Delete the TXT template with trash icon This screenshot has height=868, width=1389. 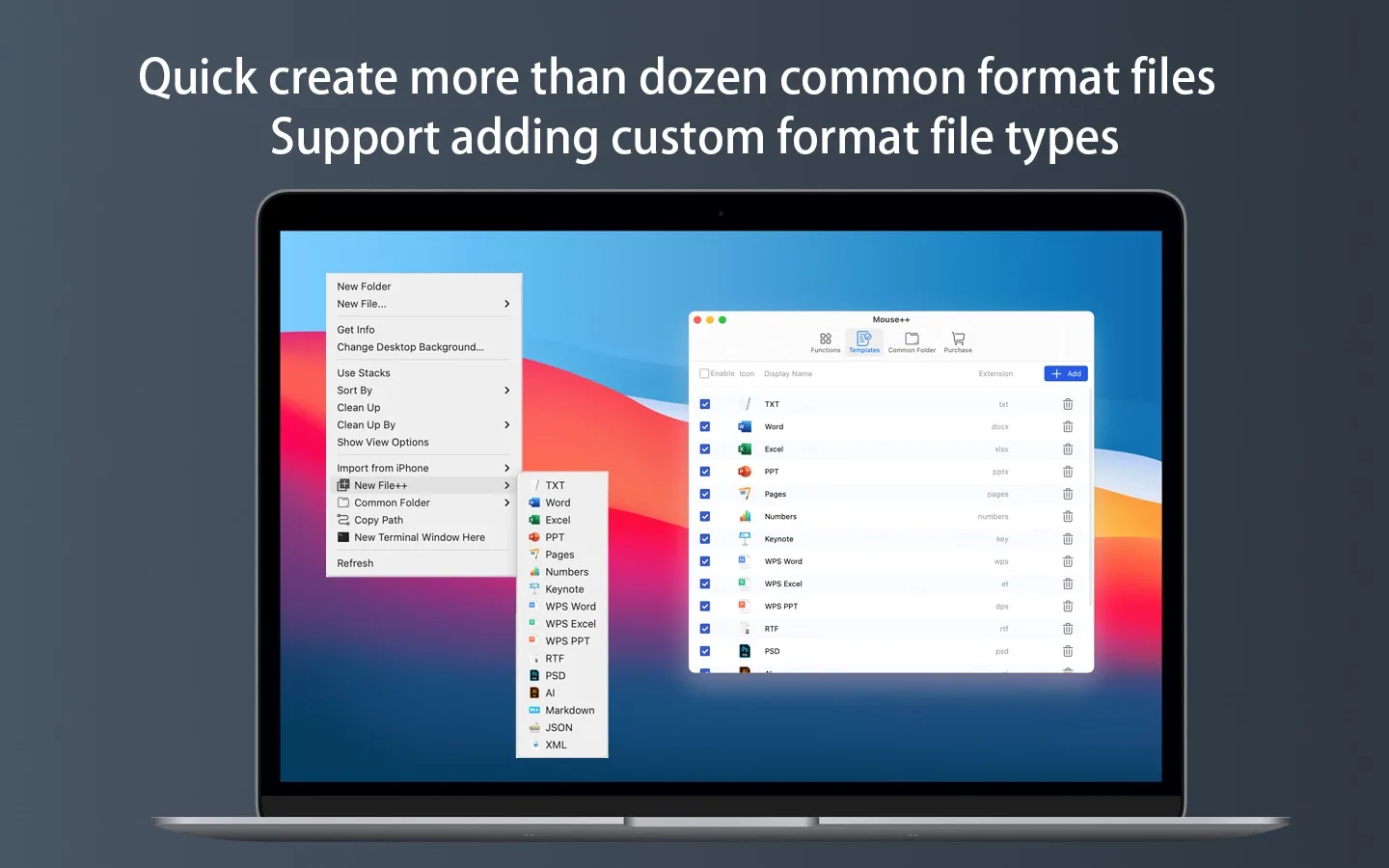[1068, 404]
